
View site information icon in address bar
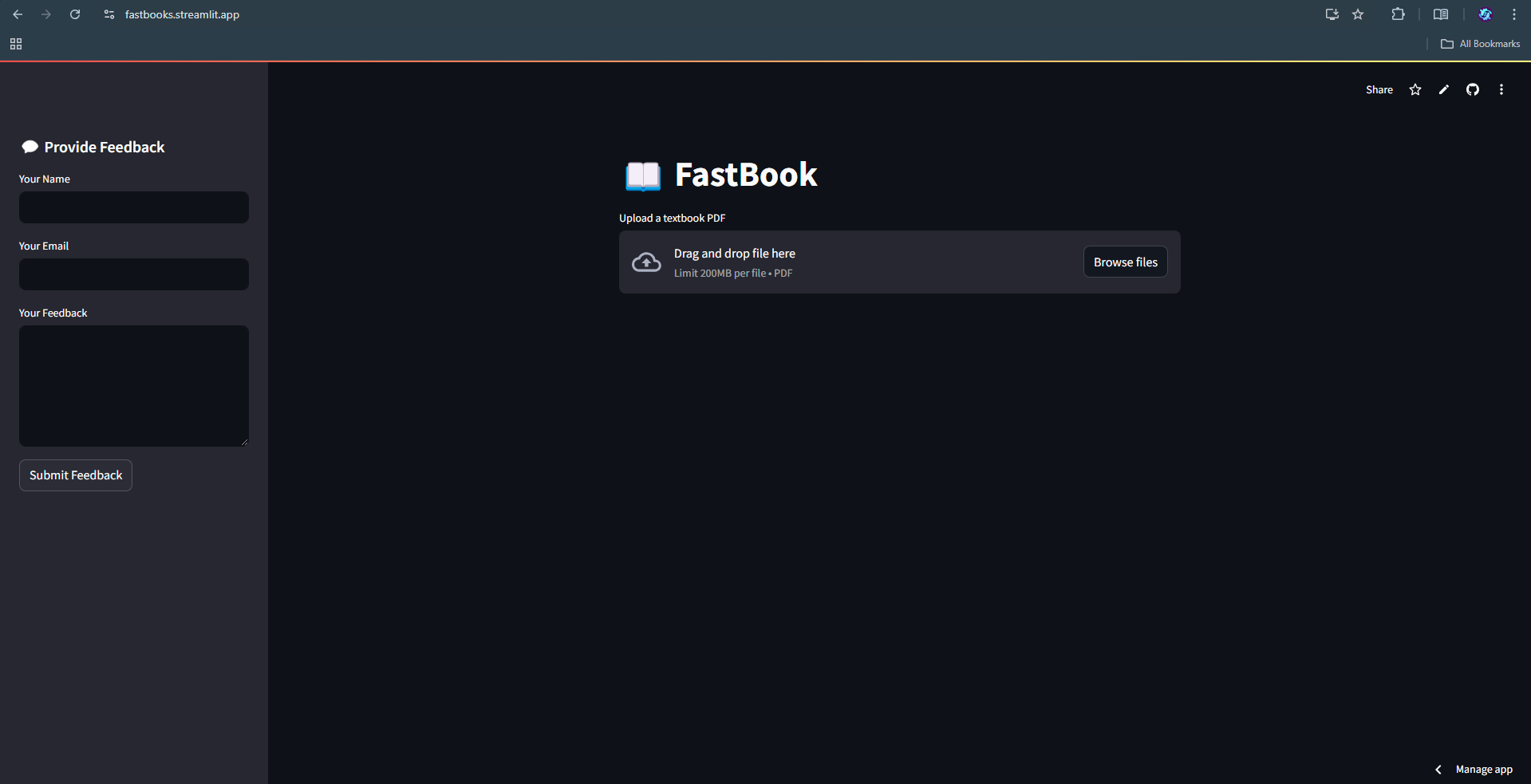click(109, 14)
